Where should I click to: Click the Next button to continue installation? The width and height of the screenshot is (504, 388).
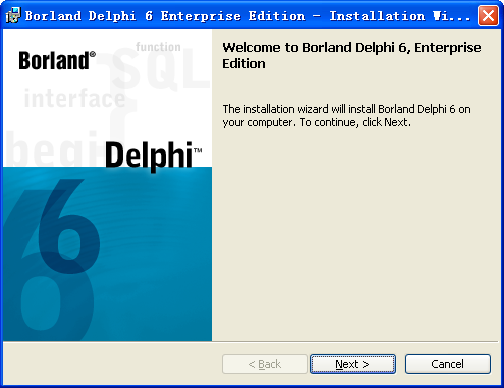(x=353, y=364)
